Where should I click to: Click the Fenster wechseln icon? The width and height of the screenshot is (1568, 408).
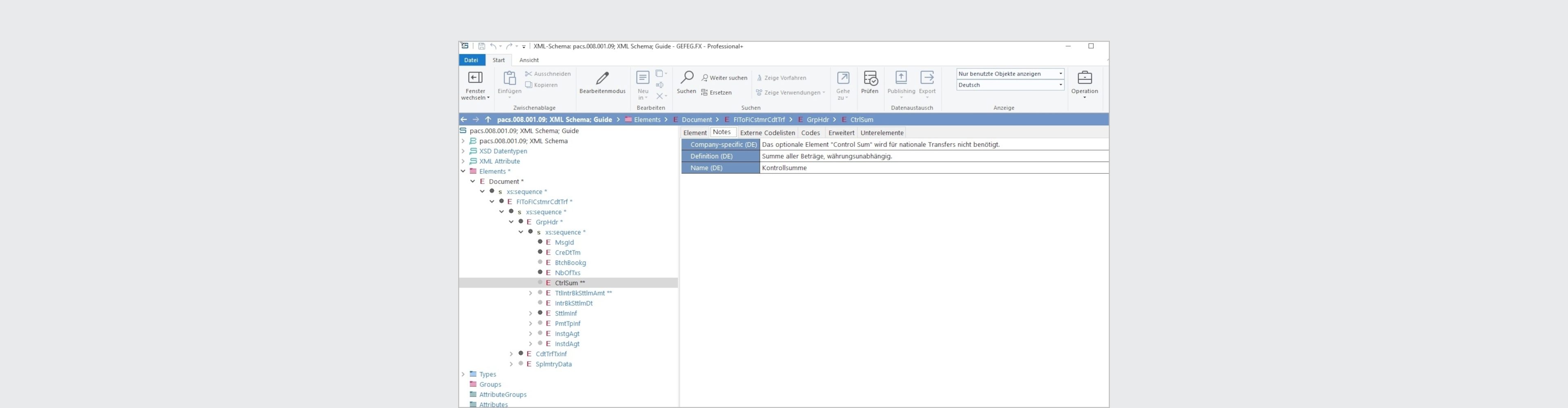[x=475, y=78]
